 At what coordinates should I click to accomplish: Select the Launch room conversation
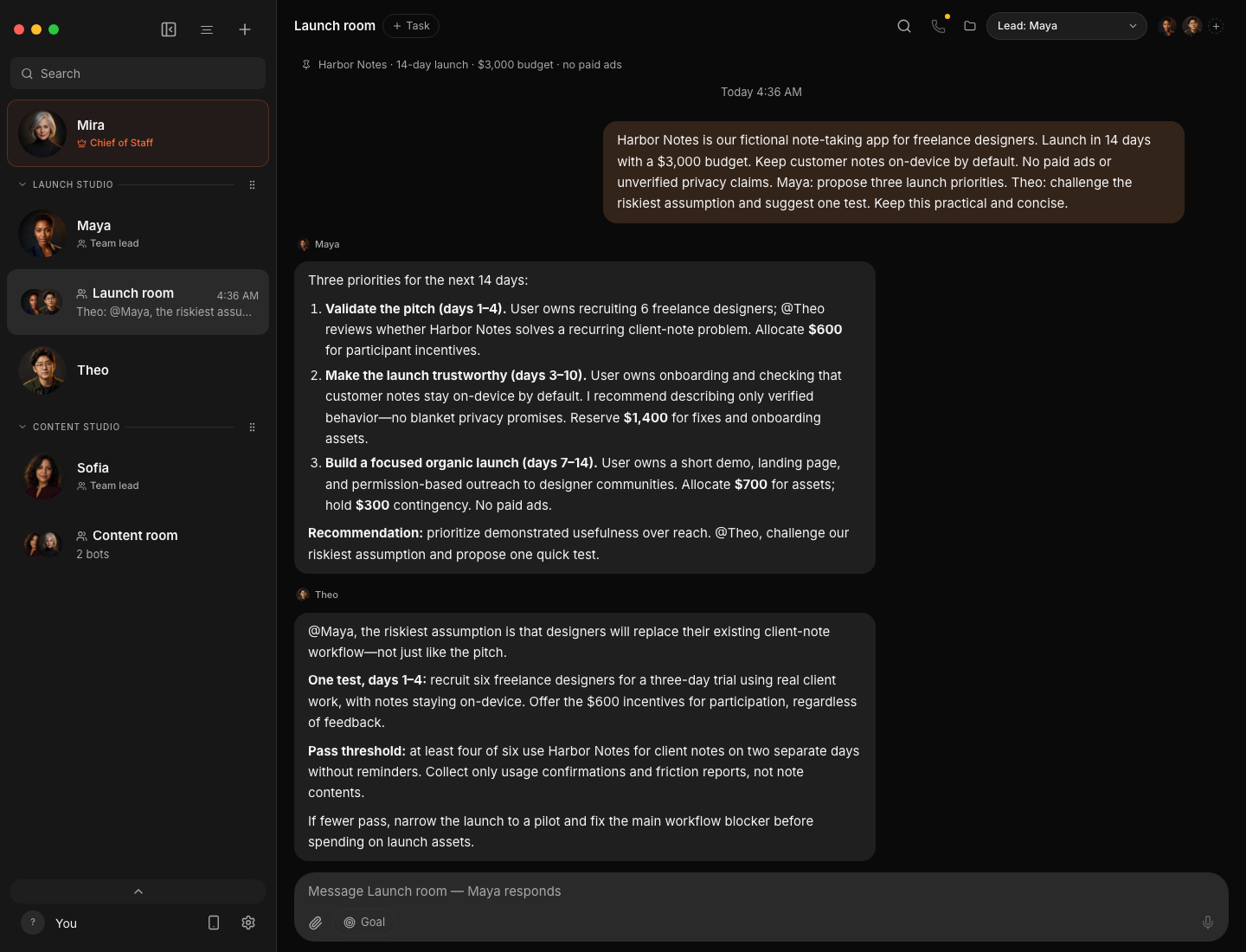point(138,302)
